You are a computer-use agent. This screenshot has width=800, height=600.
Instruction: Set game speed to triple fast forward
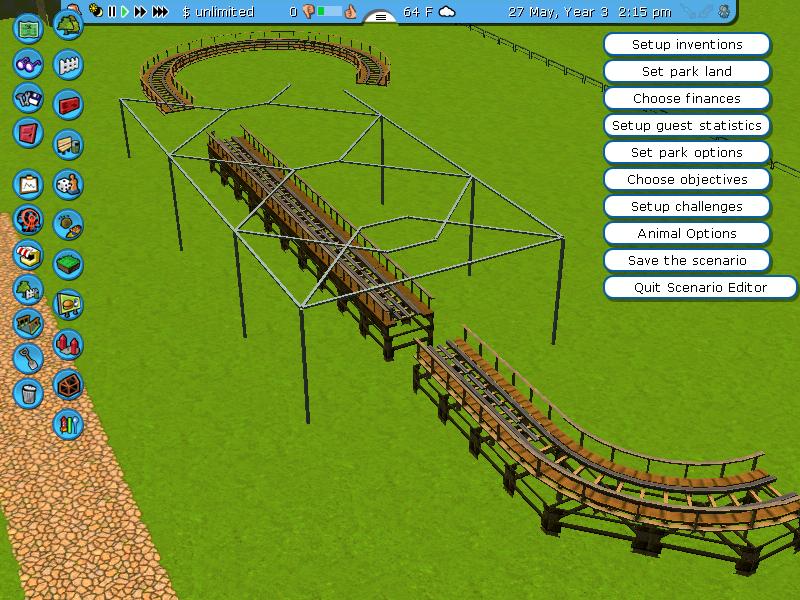[x=160, y=11]
